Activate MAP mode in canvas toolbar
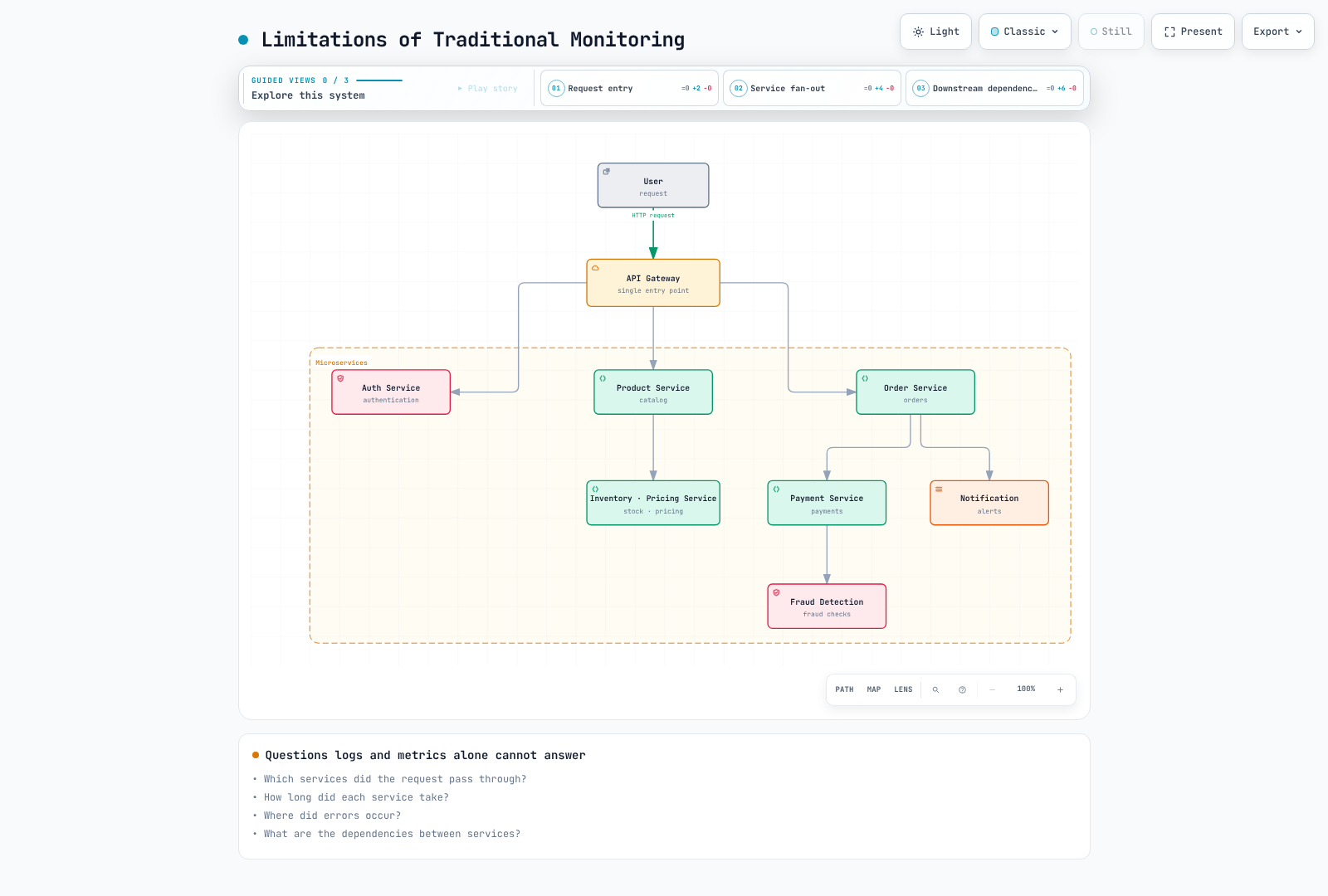The image size is (1328, 896). pos(874,689)
